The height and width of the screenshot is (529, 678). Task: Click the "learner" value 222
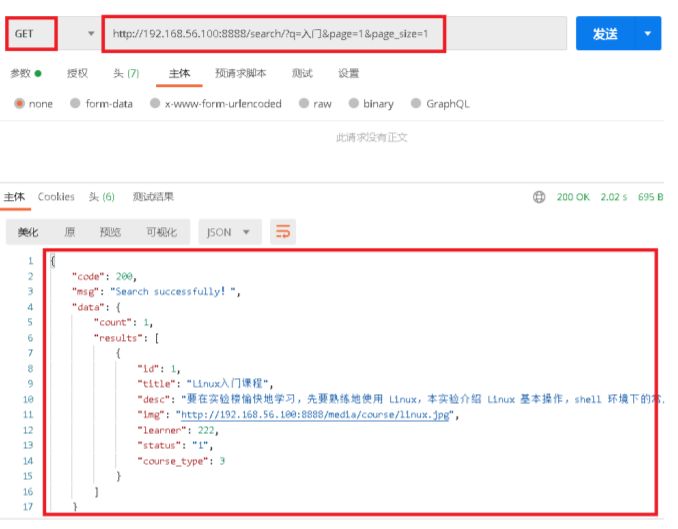[x=206, y=430]
